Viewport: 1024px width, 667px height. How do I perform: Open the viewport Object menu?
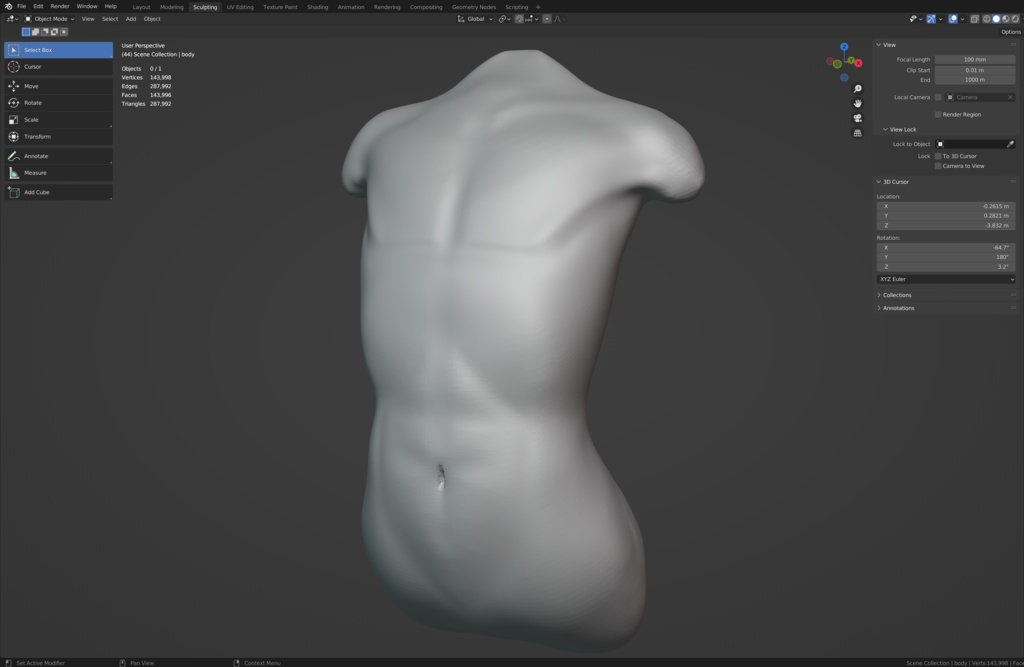click(152, 19)
